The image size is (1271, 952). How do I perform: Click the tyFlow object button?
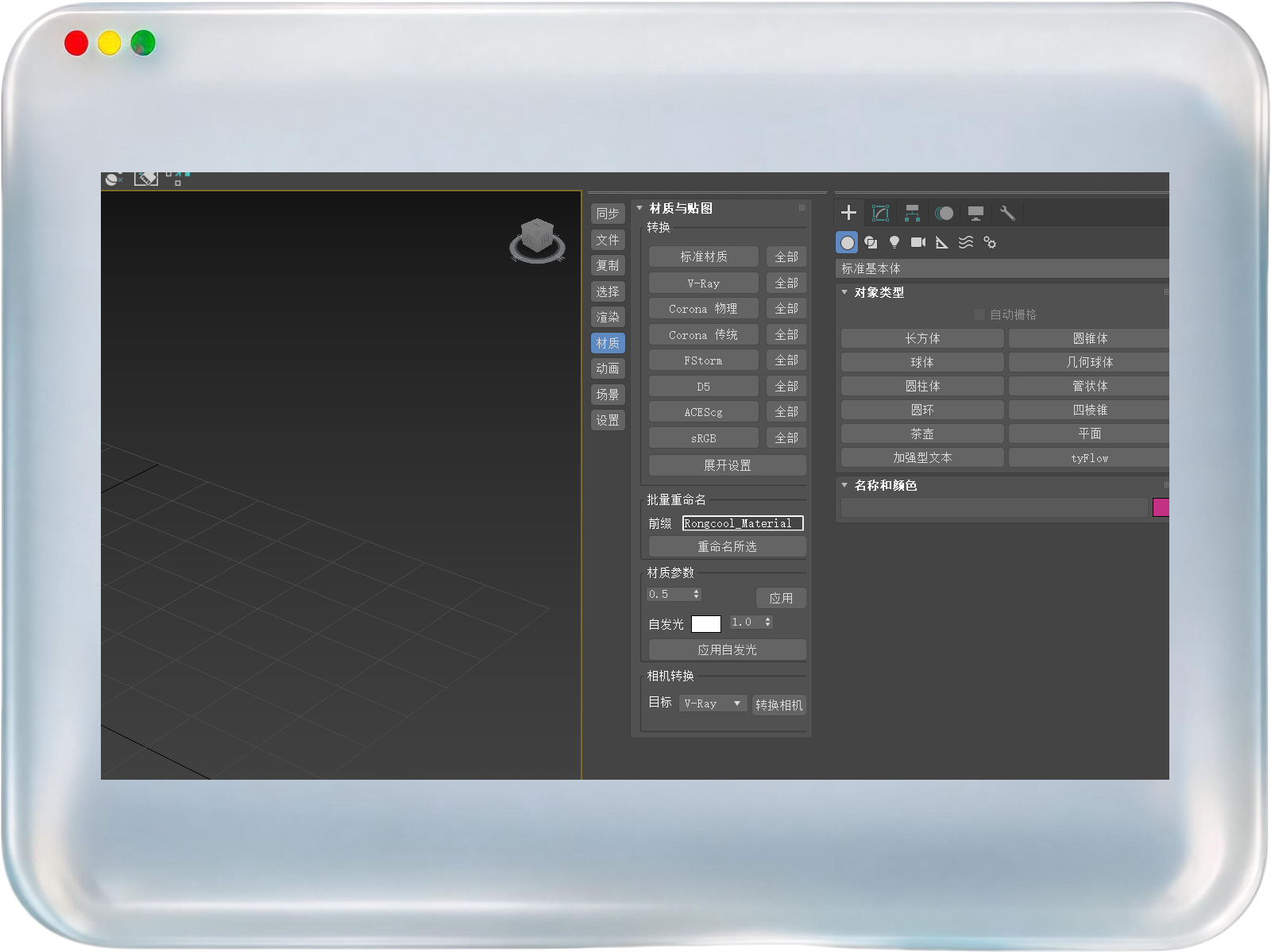[1089, 457]
